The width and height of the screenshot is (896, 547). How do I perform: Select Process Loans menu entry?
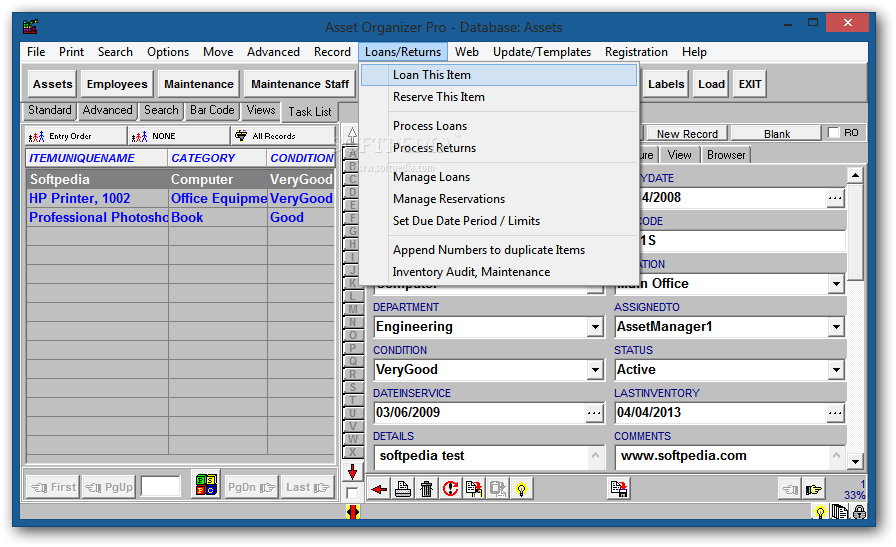pos(499,126)
